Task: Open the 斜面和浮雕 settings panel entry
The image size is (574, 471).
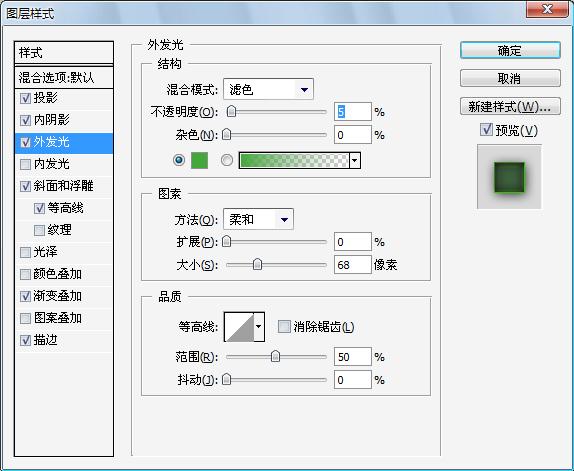Action: pos(63,186)
